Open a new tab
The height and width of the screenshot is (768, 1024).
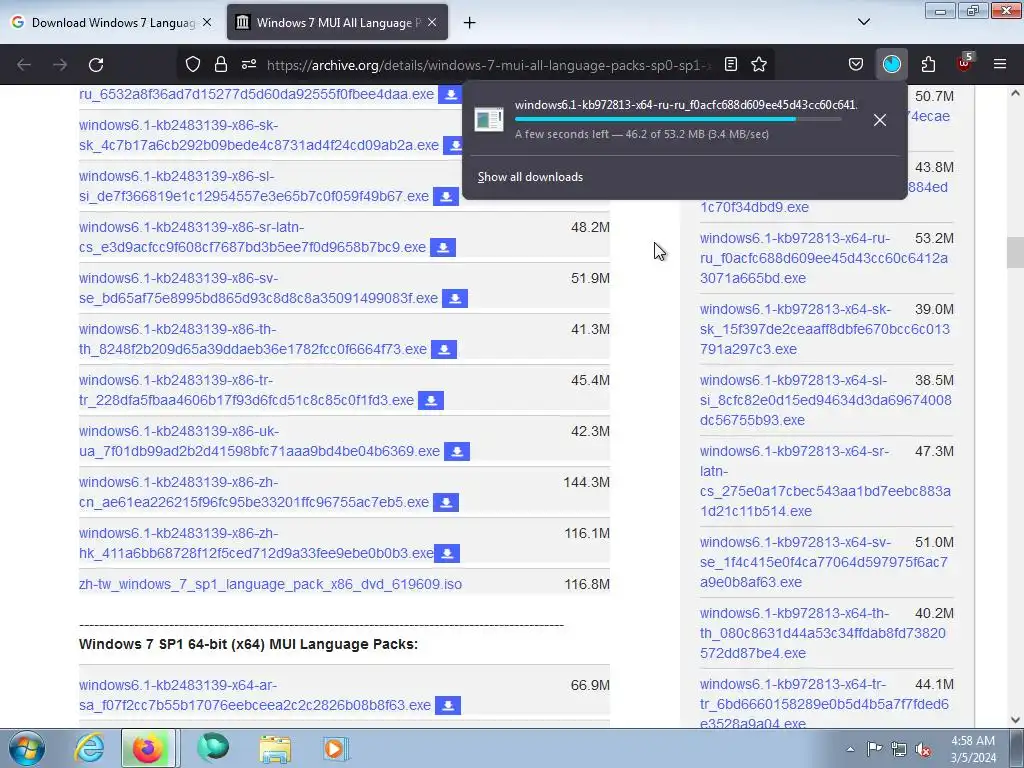pos(470,23)
